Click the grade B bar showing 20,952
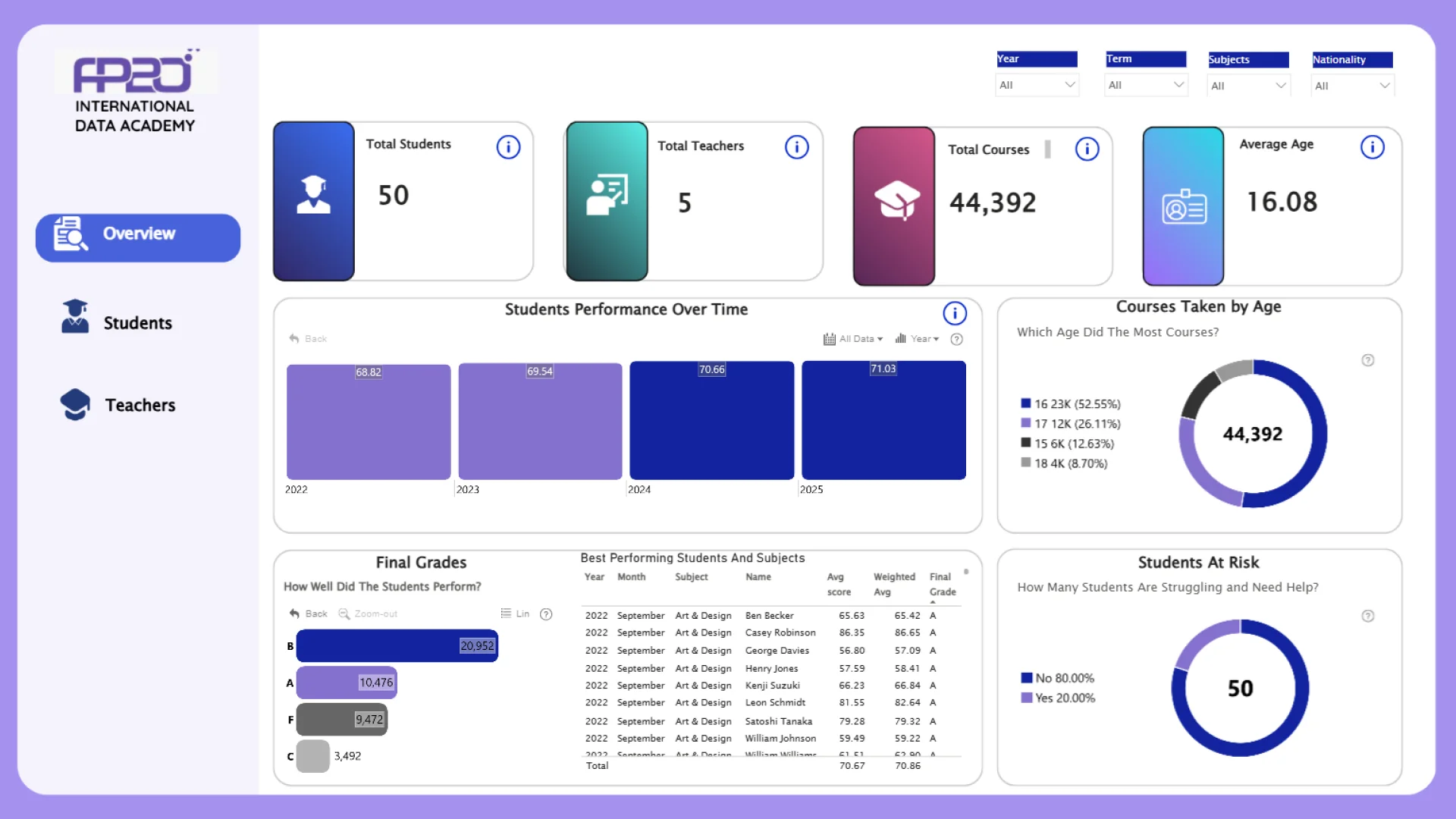This screenshot has width=1456, height=819. 397,646
